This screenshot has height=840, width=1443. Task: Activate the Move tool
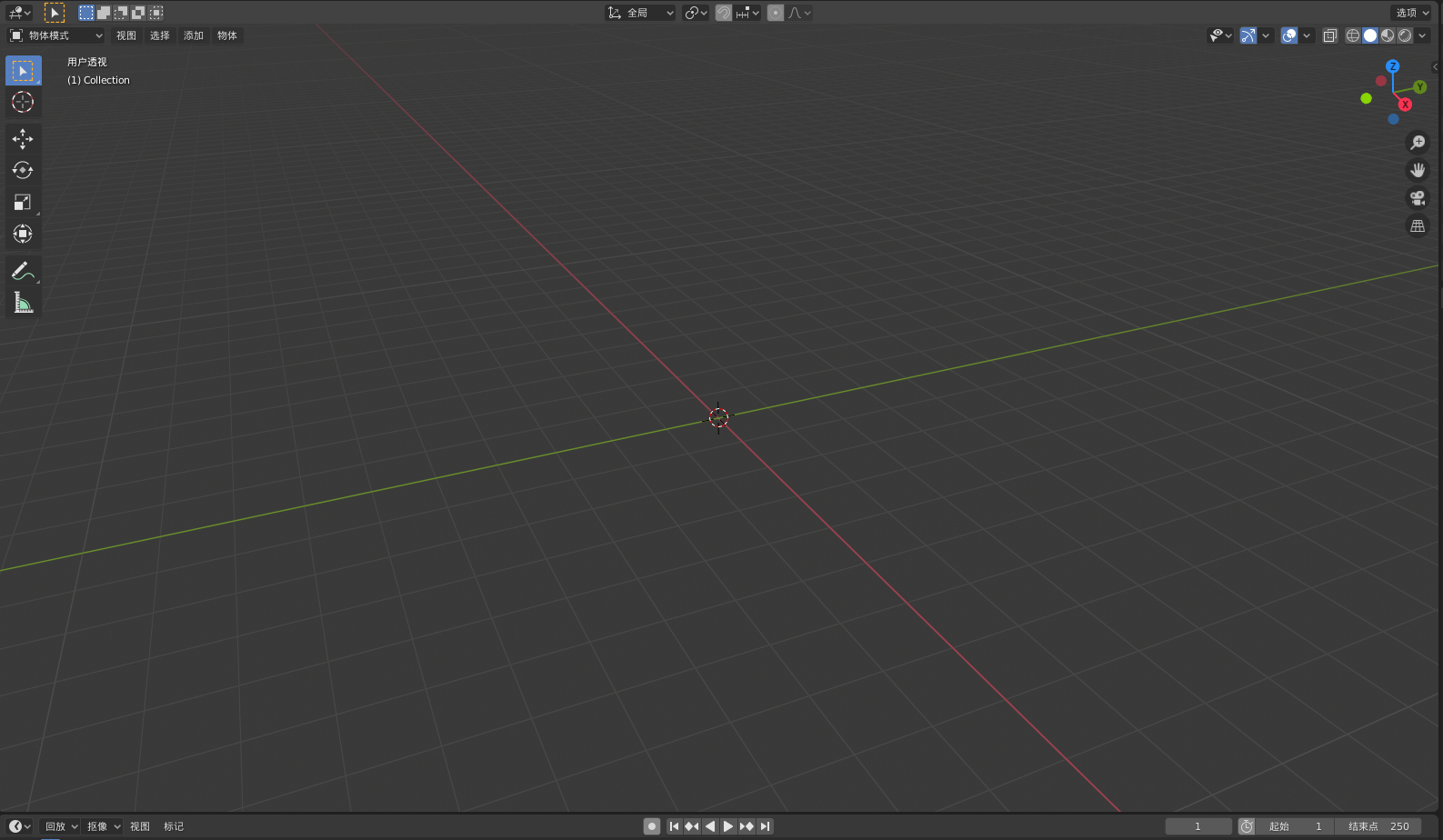pos(23,138)
